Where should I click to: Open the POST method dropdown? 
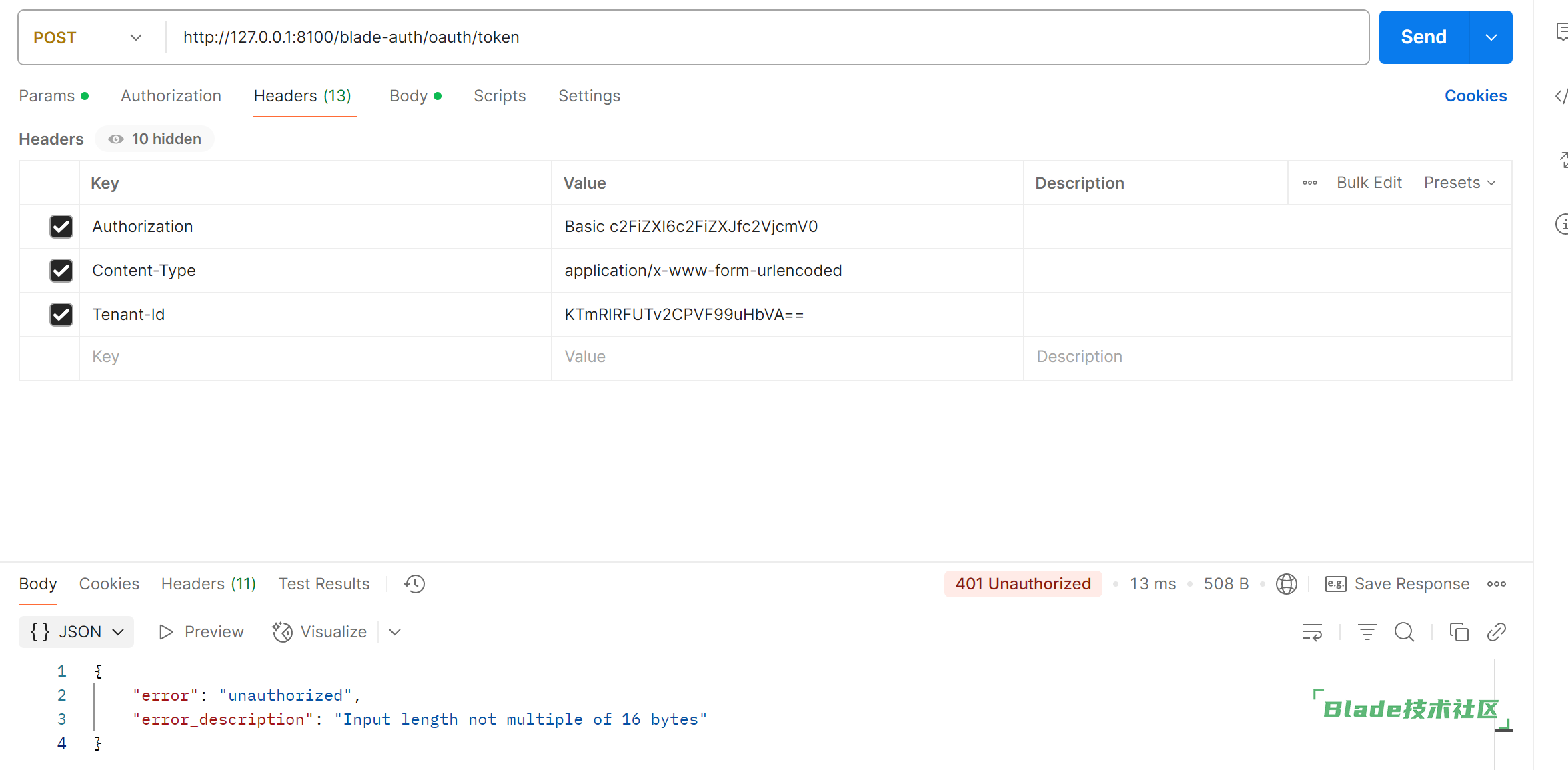point(88,37)
